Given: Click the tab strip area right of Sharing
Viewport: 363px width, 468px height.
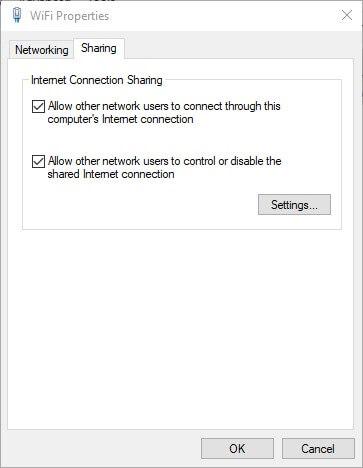Looking at the screenshot, I should tap(238, 49).
